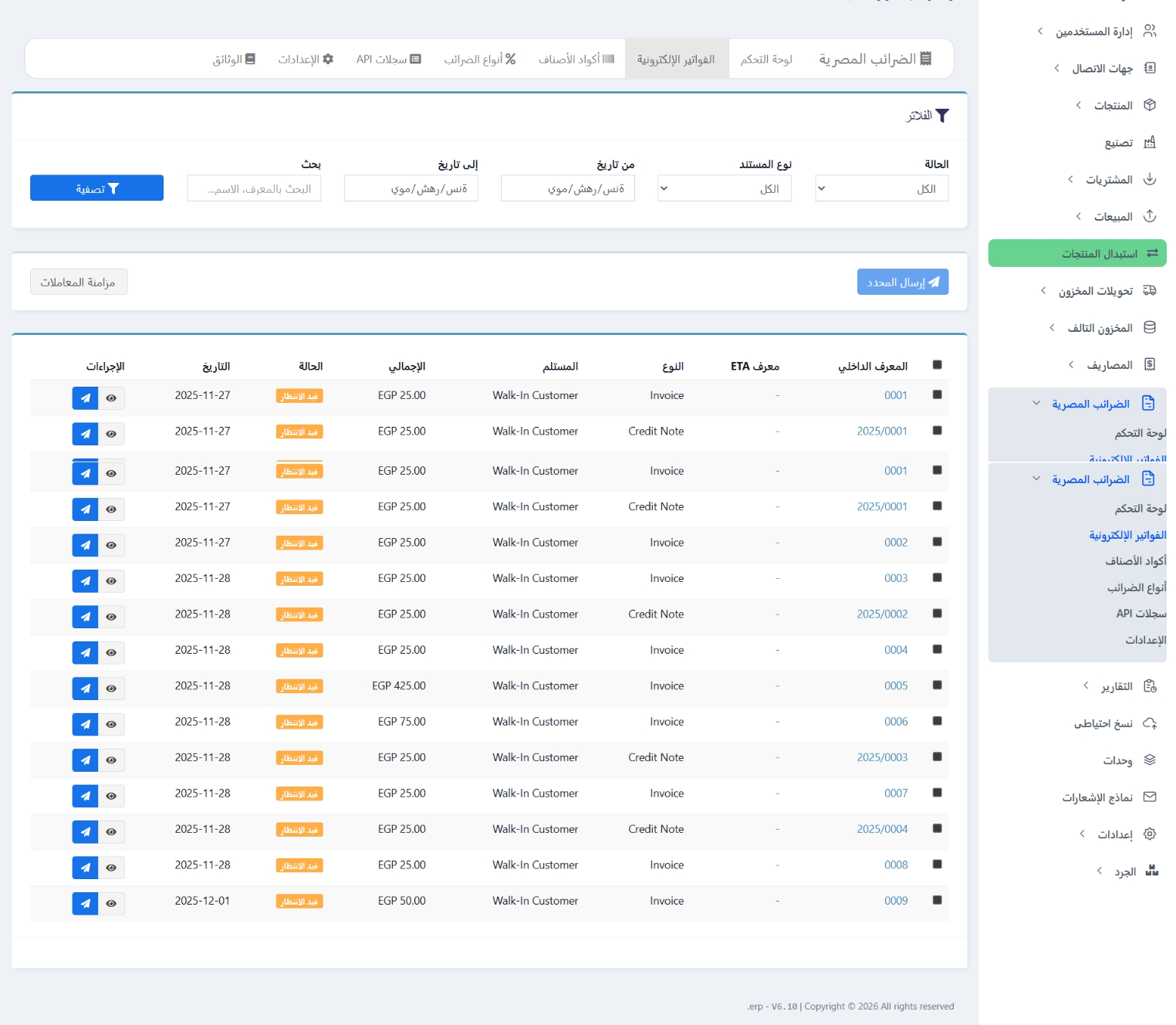The width and height of the screenshot is (1176, 1025).
Task: View details eye icon for invoice 0009
Action: [111, 903]
